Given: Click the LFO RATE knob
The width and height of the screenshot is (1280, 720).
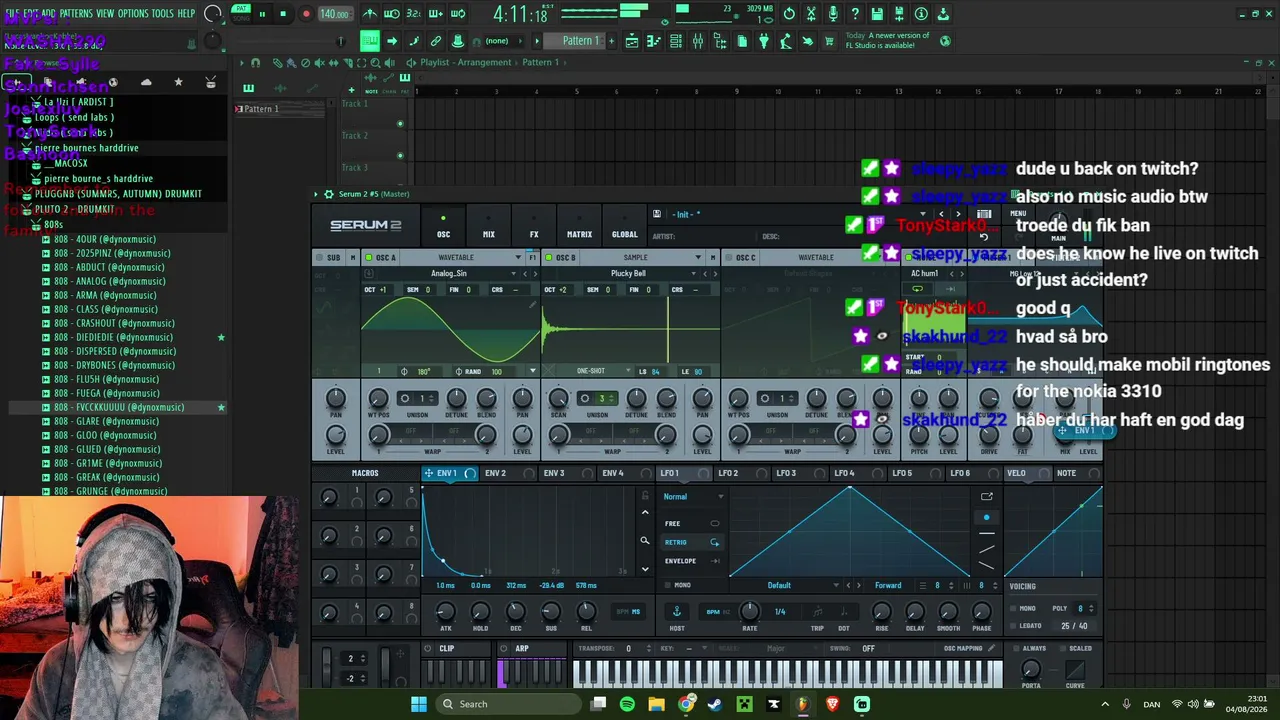Looking at the screenshot, I should pos(750,611).
